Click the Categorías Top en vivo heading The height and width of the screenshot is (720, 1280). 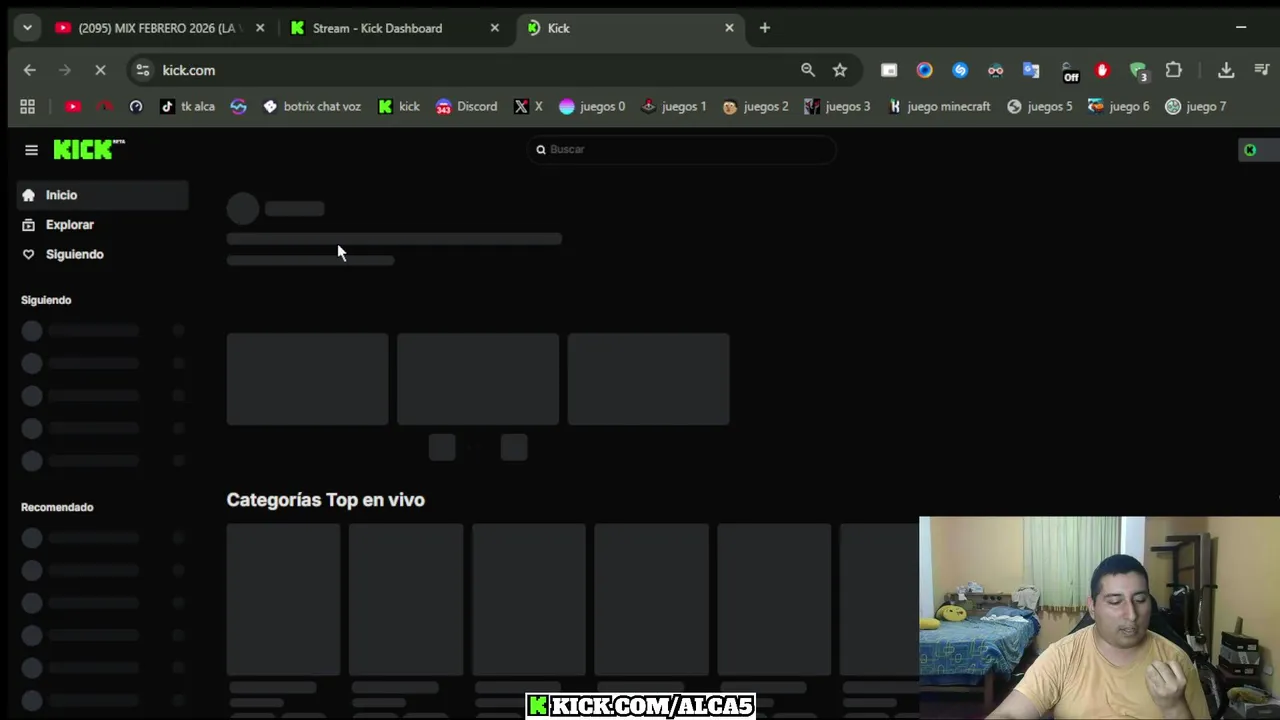click(325, 500)
